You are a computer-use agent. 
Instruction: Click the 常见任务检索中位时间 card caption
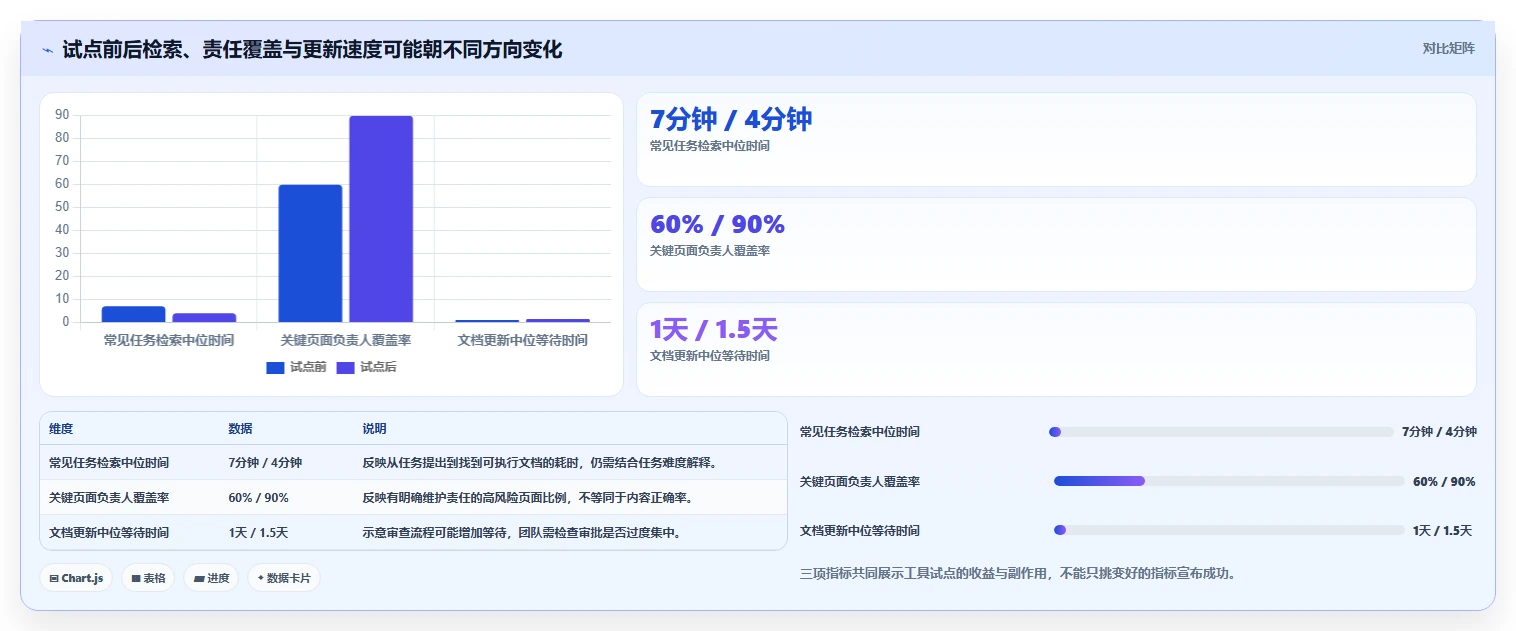710,146
